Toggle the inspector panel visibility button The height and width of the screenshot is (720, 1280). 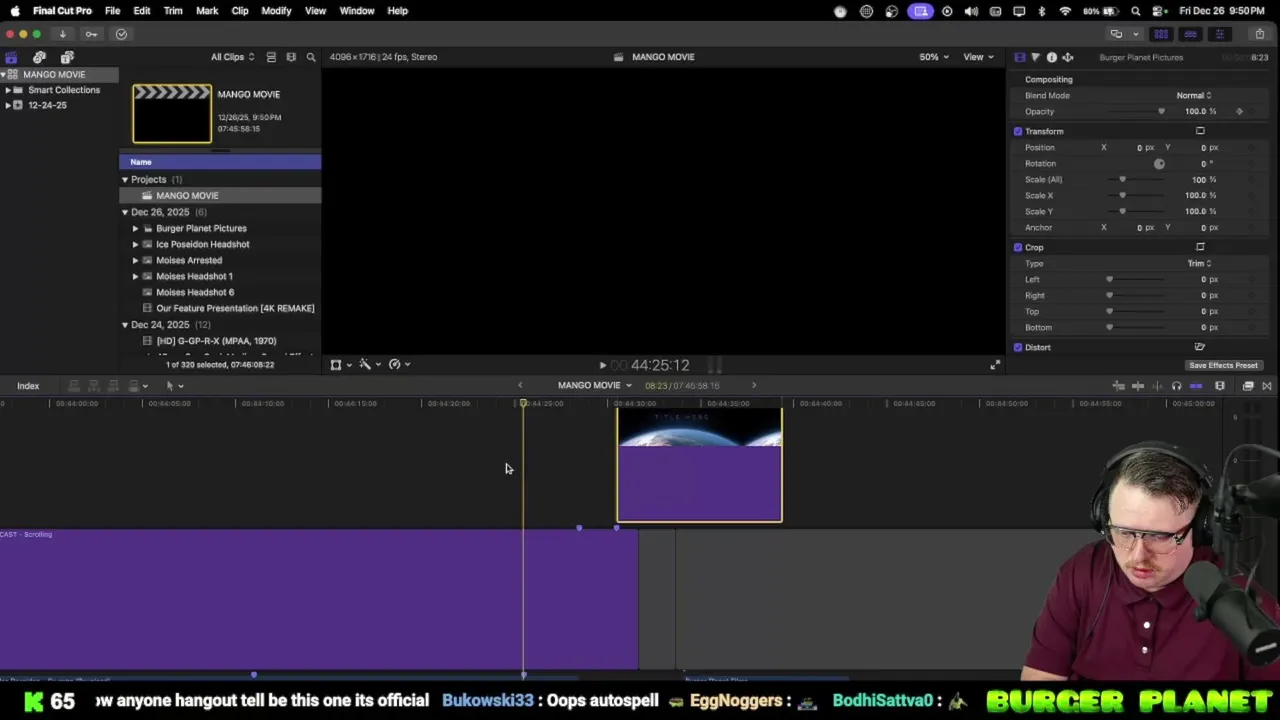pyautogui.click(x=1219, y=34)
